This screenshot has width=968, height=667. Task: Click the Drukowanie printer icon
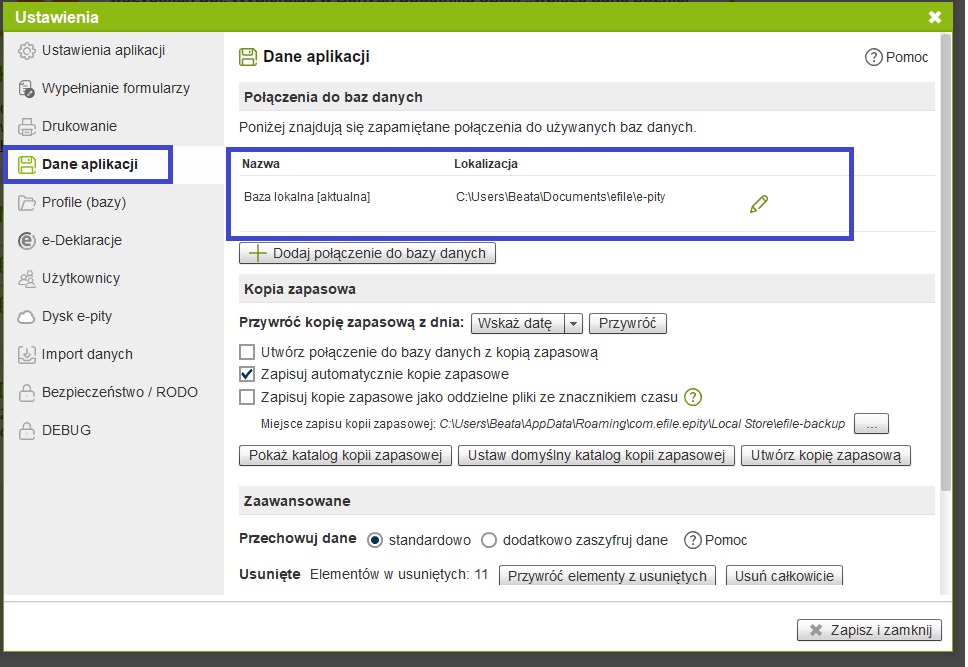(27, 127)
